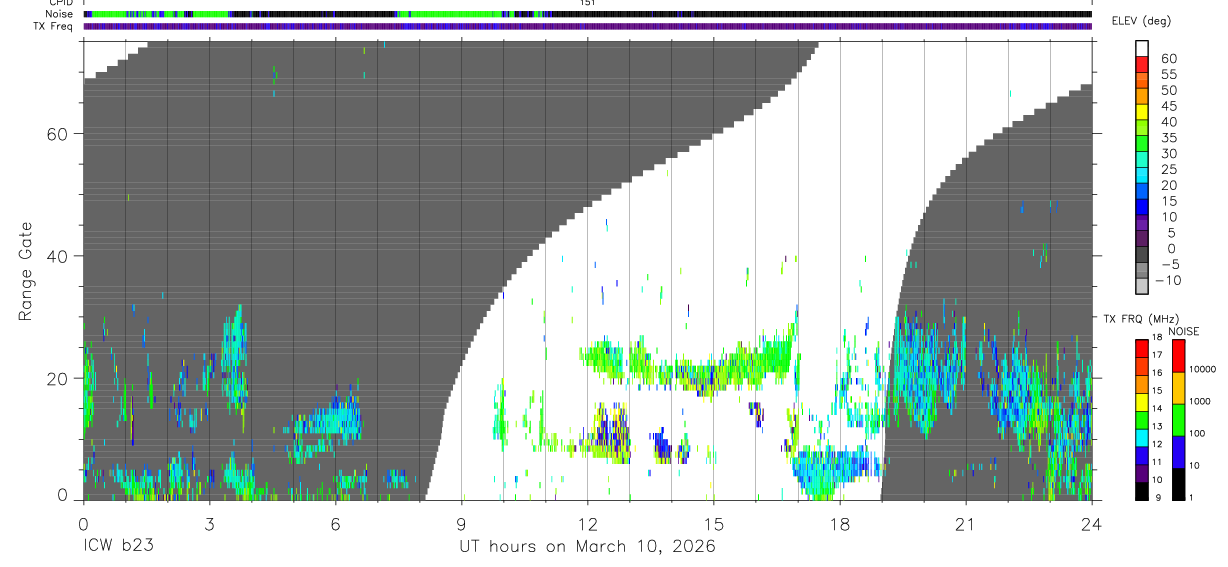Click the light gray bottom segment of ELEV bar
Image resolution: width=1228 pixels, height=567 pixels.
[1143, 287]
